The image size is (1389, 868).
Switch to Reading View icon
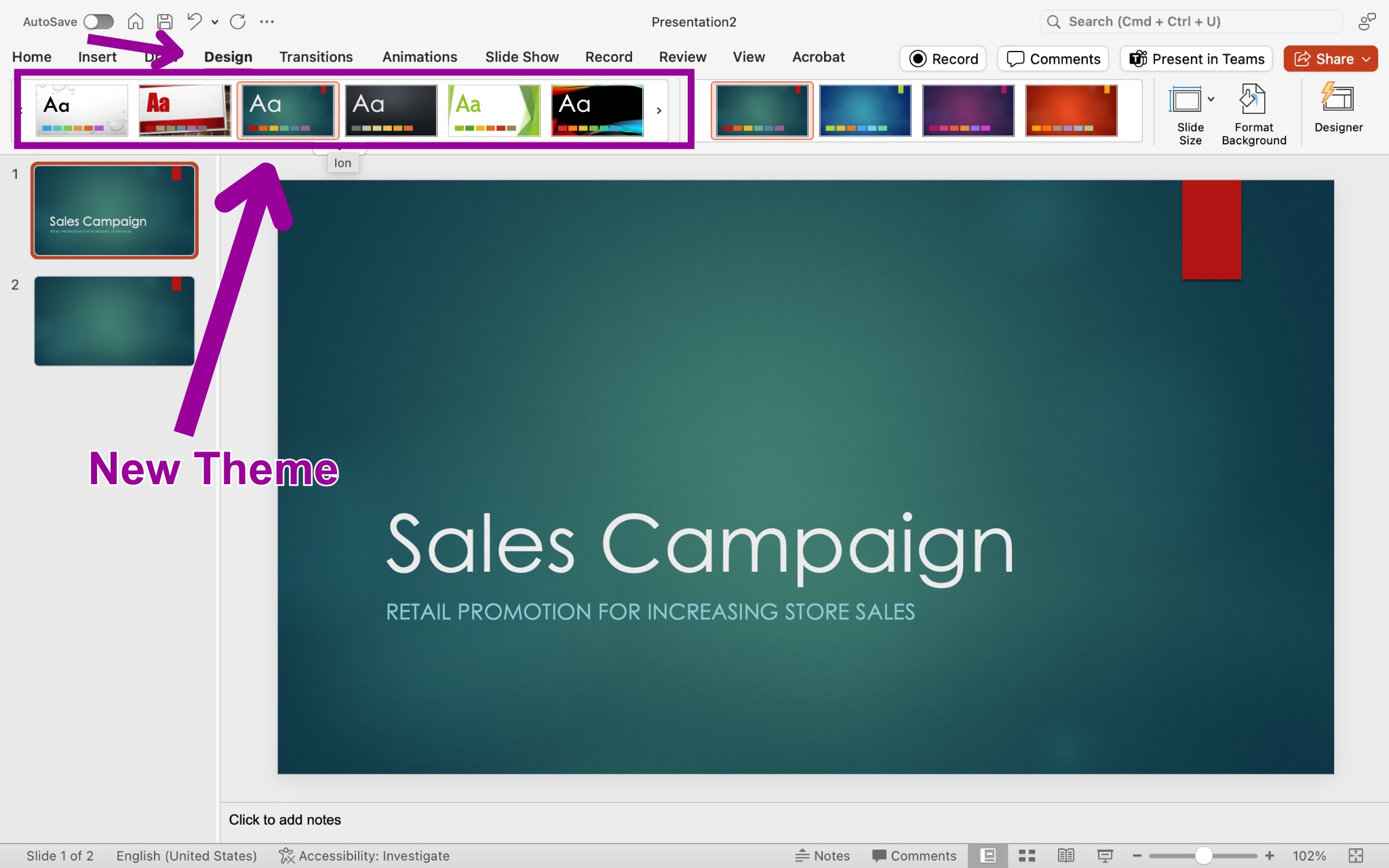[x=1065, y=856]
